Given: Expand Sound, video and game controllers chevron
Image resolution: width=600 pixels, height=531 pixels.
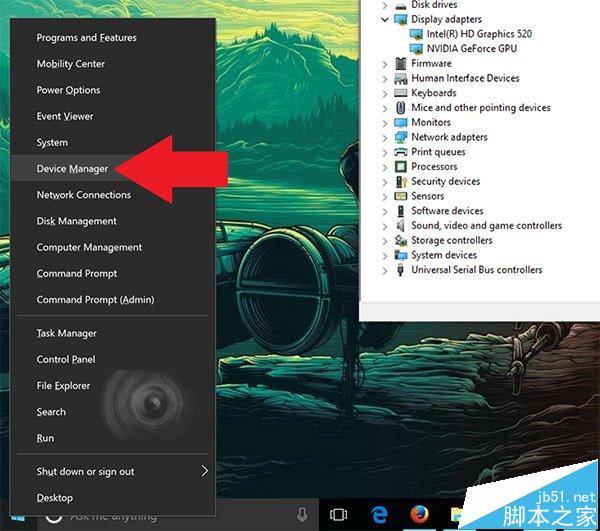Looking at the screenshot, I should pyautogui.click(x=385, y=226).
